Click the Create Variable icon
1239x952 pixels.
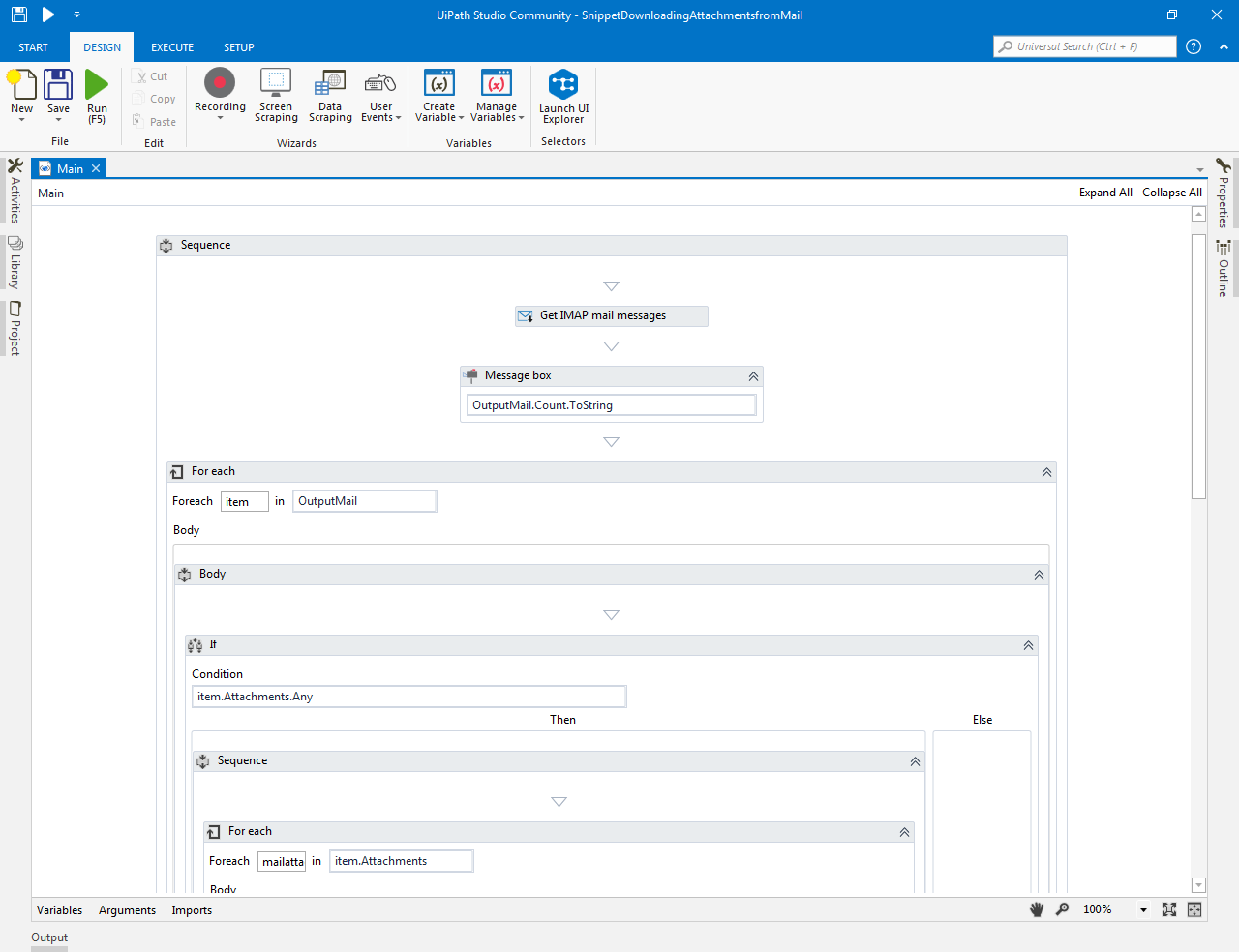coord(439,83)
